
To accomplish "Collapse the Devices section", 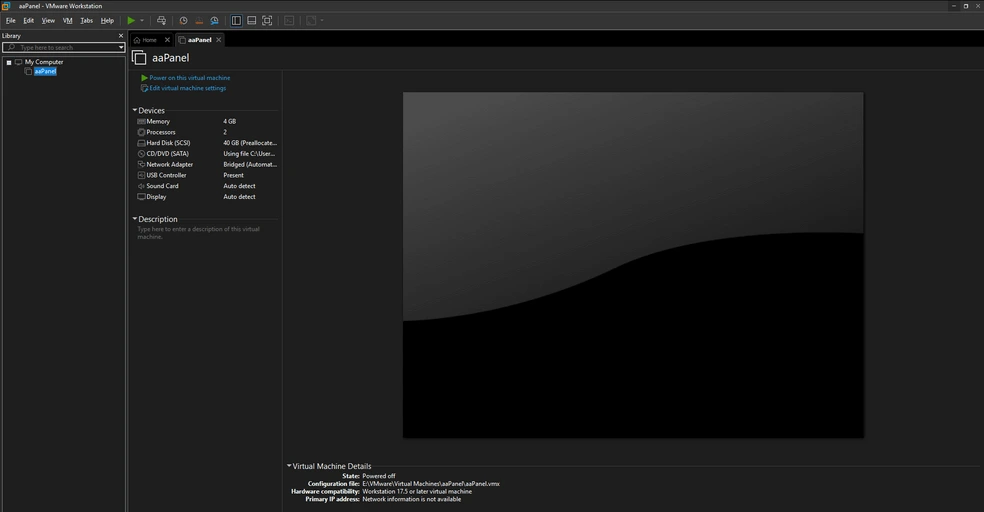I will tap(135, 110).
